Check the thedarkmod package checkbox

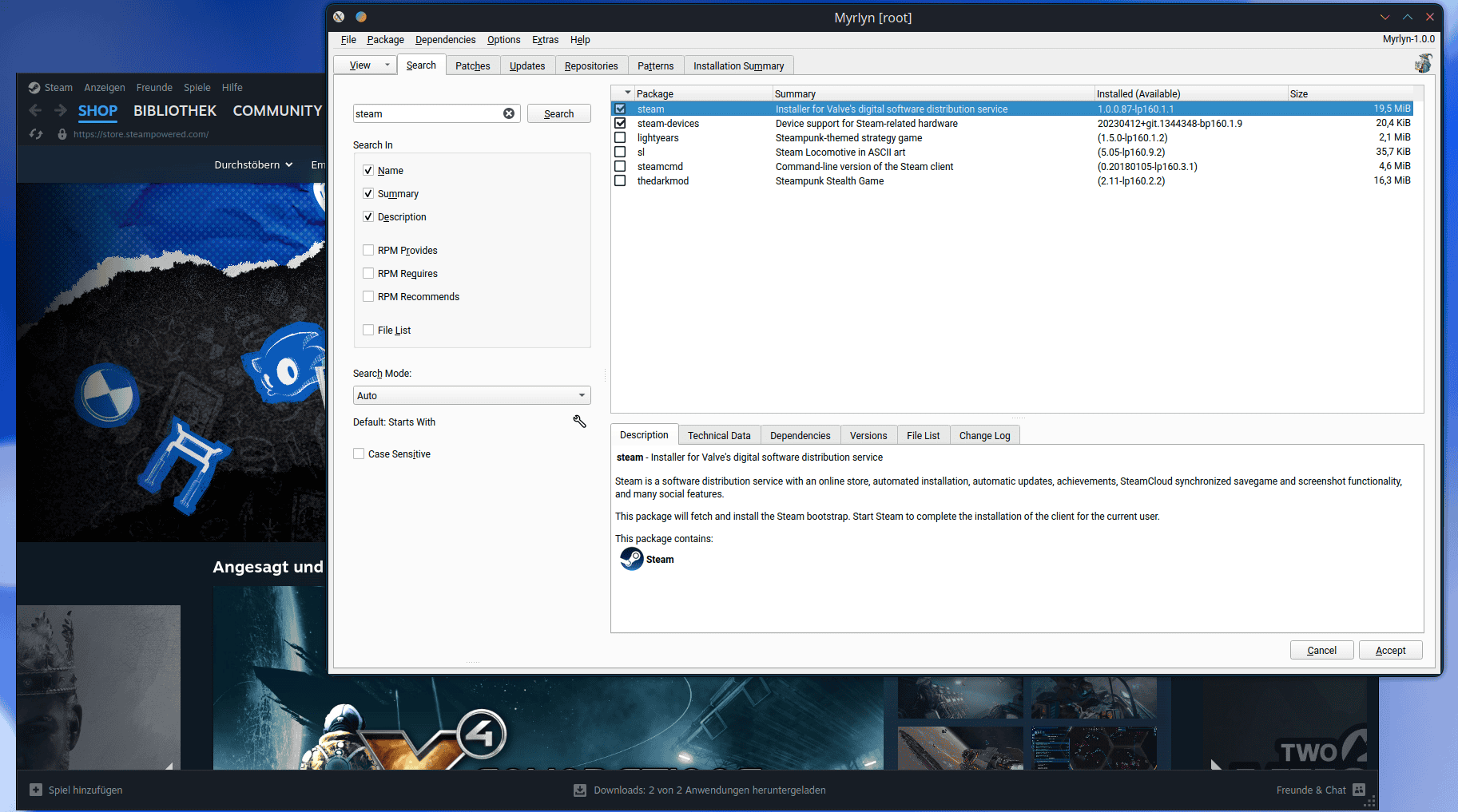click(x=620, y=180)
